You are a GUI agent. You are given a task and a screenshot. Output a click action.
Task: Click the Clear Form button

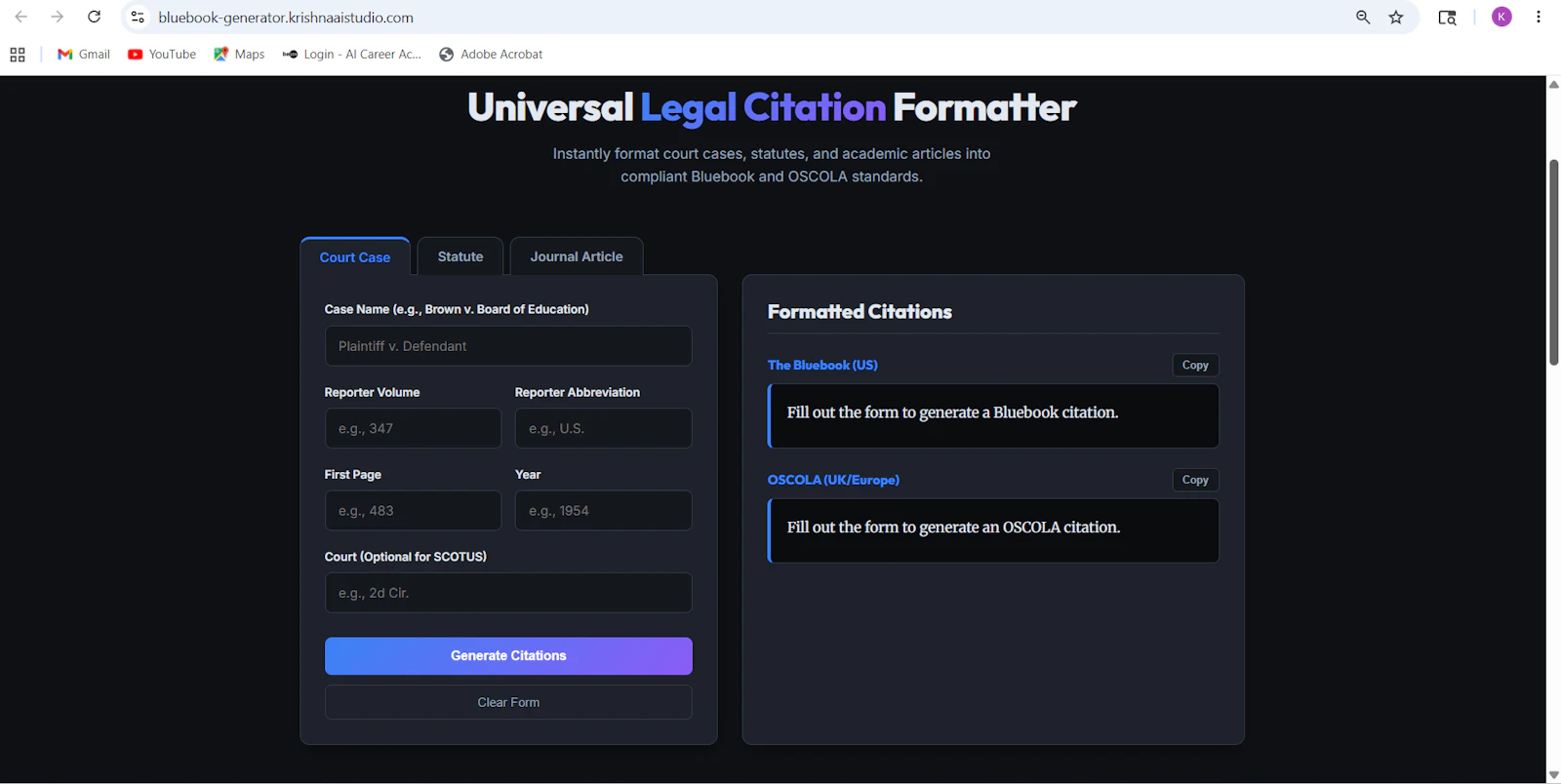tap(508, 702)
